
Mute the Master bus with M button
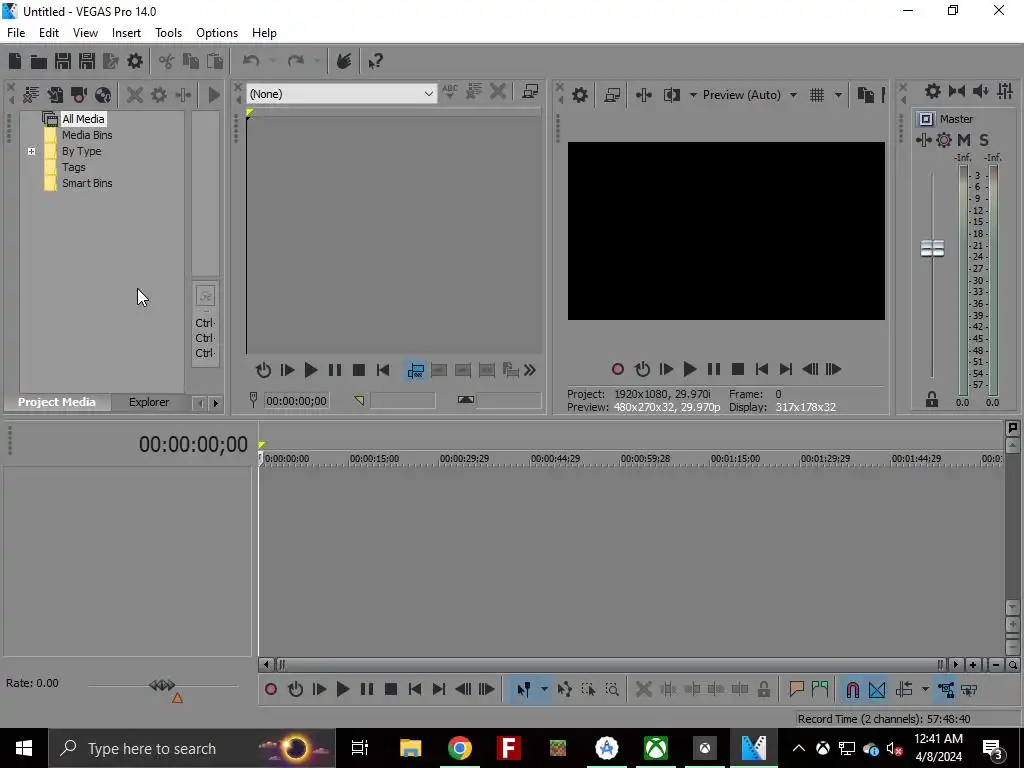tap(964, 140)
